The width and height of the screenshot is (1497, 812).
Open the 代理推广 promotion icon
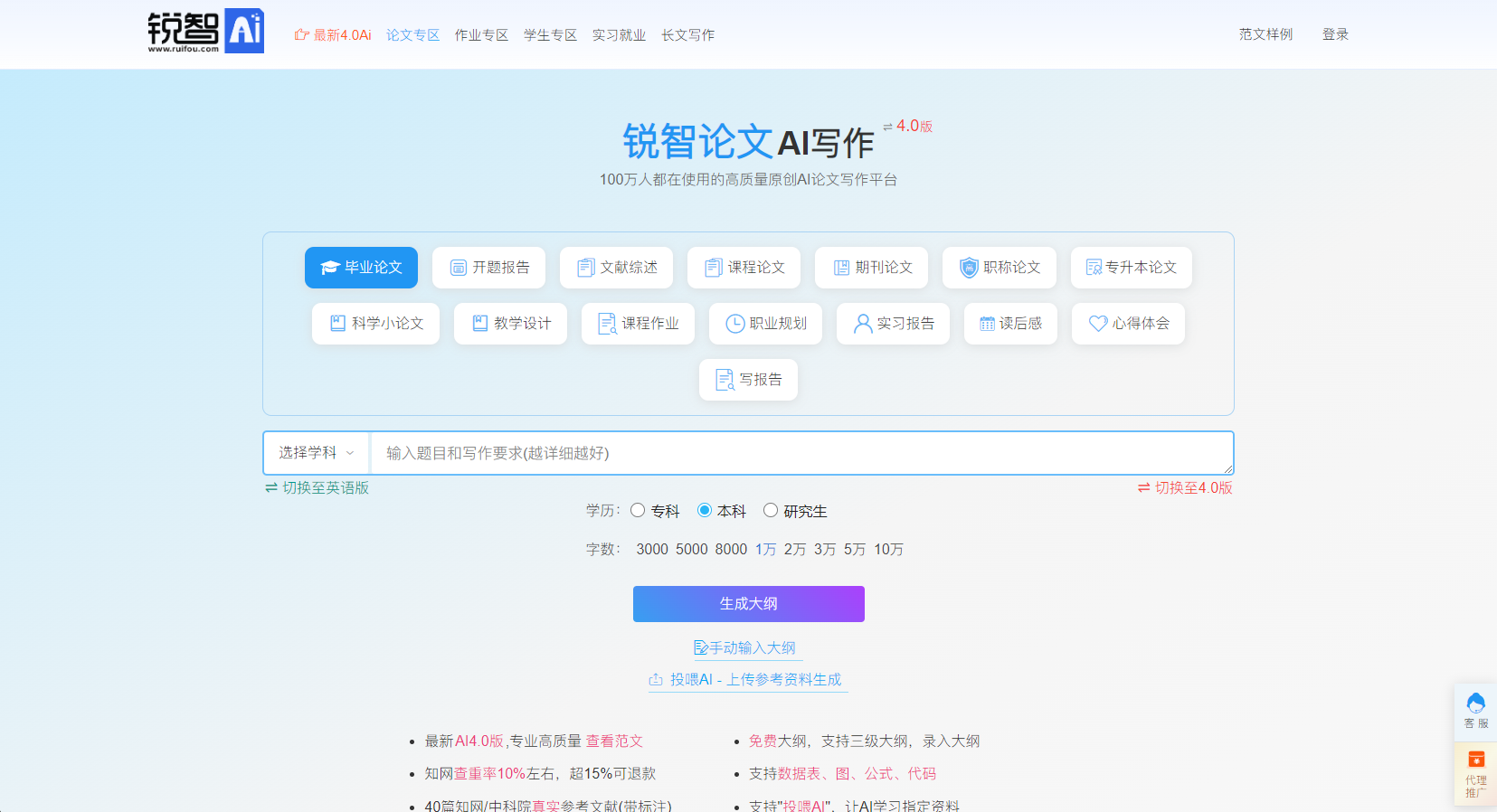click(x=1475, y=760)
